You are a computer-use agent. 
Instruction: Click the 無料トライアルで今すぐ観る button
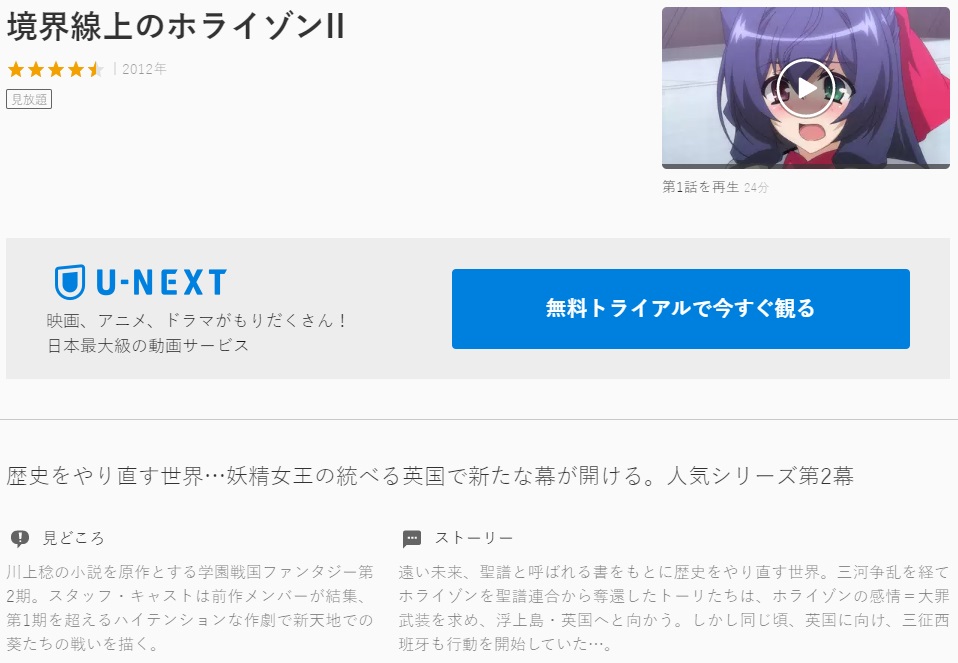click(x=681, y=309)
